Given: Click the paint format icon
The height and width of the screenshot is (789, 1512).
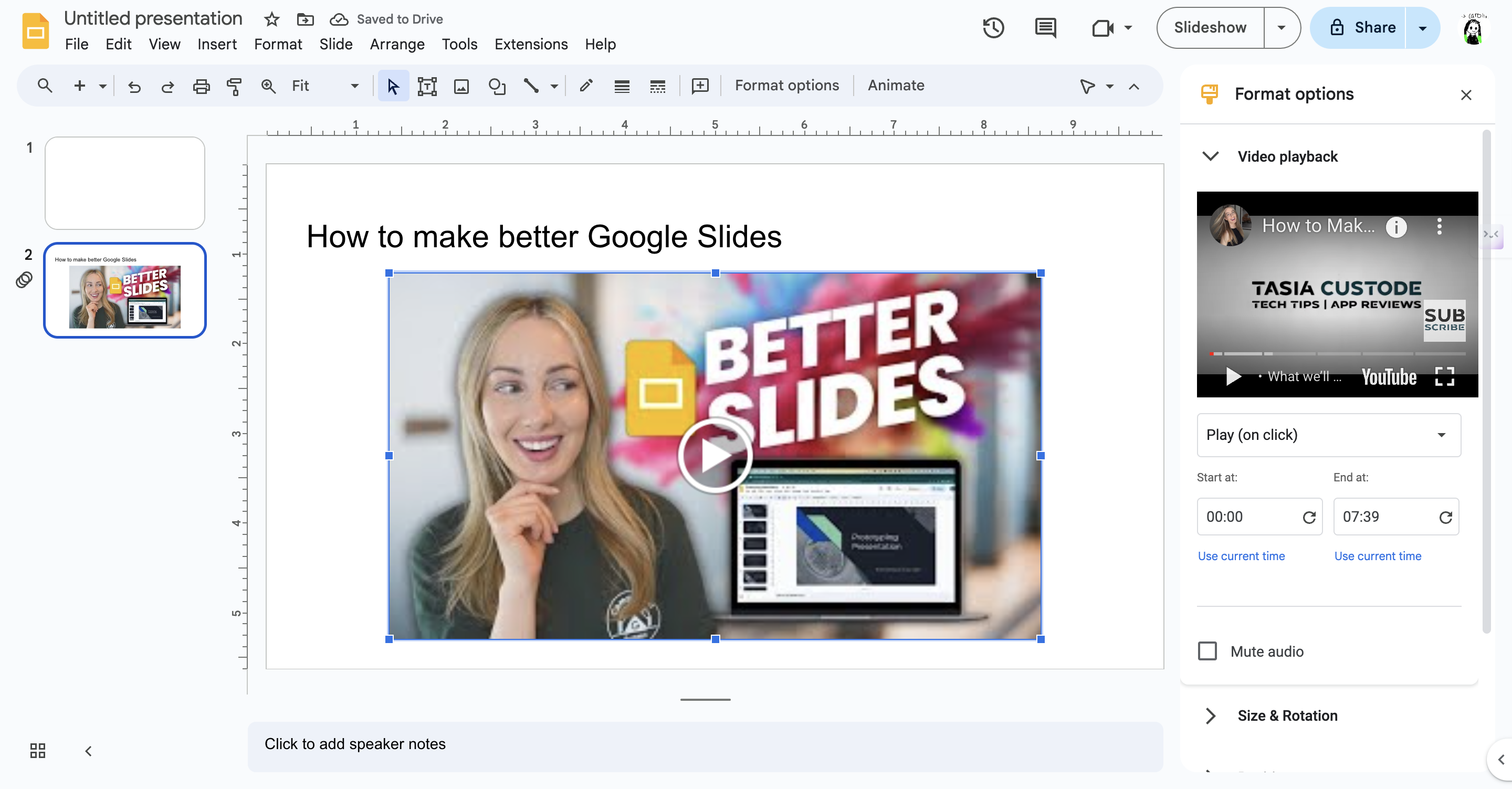Looking at the screenshot, I should (x=234, y=86).
